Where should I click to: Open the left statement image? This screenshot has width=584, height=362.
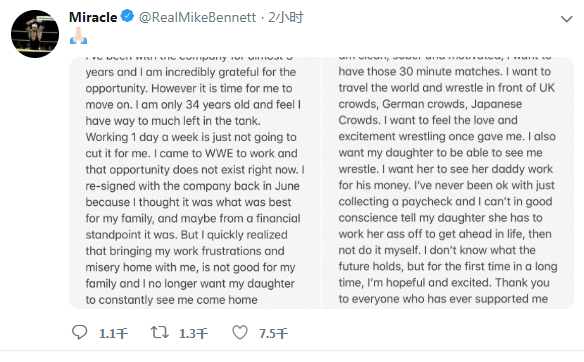[195, 183]
